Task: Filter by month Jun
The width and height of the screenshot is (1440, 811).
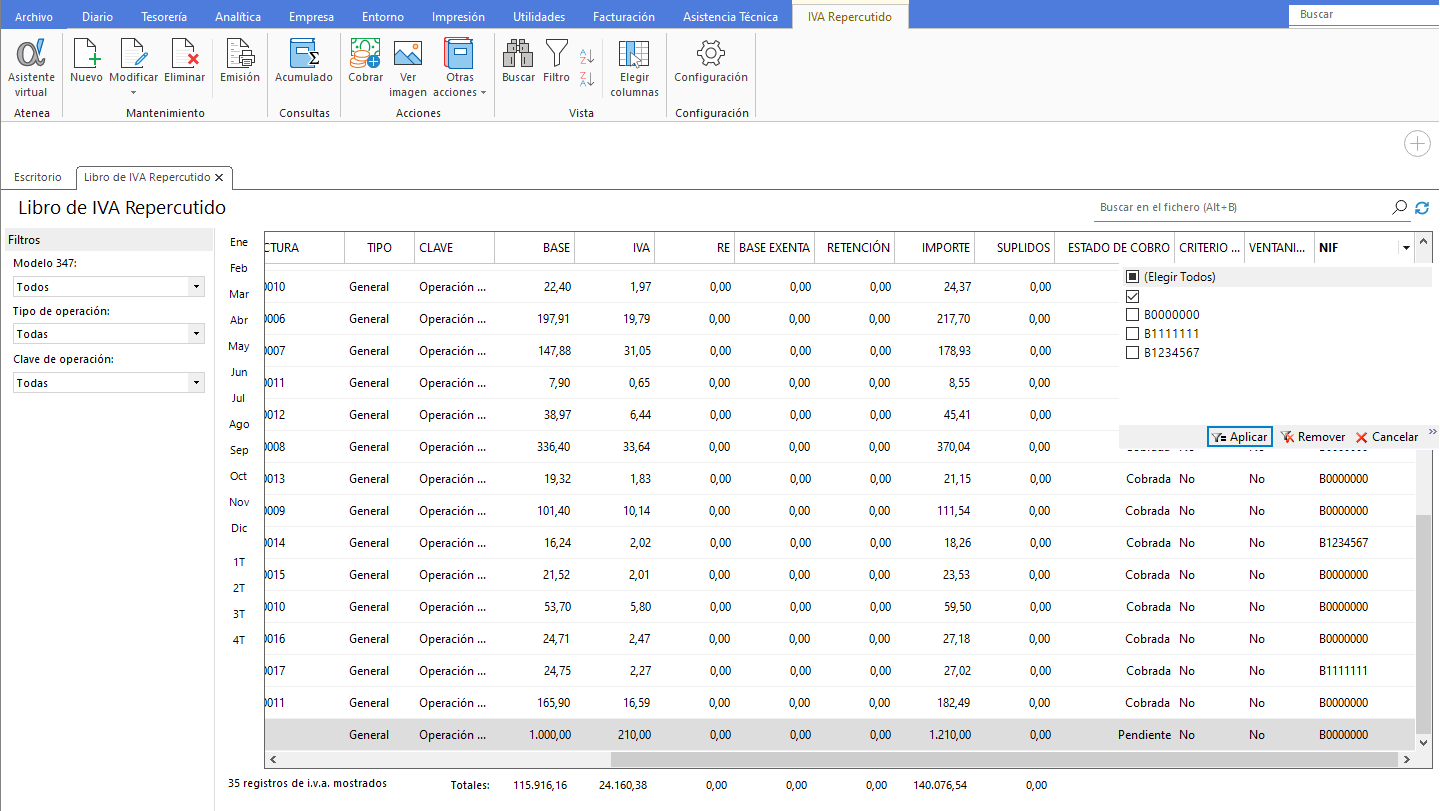Action: [x=239, y=372]
